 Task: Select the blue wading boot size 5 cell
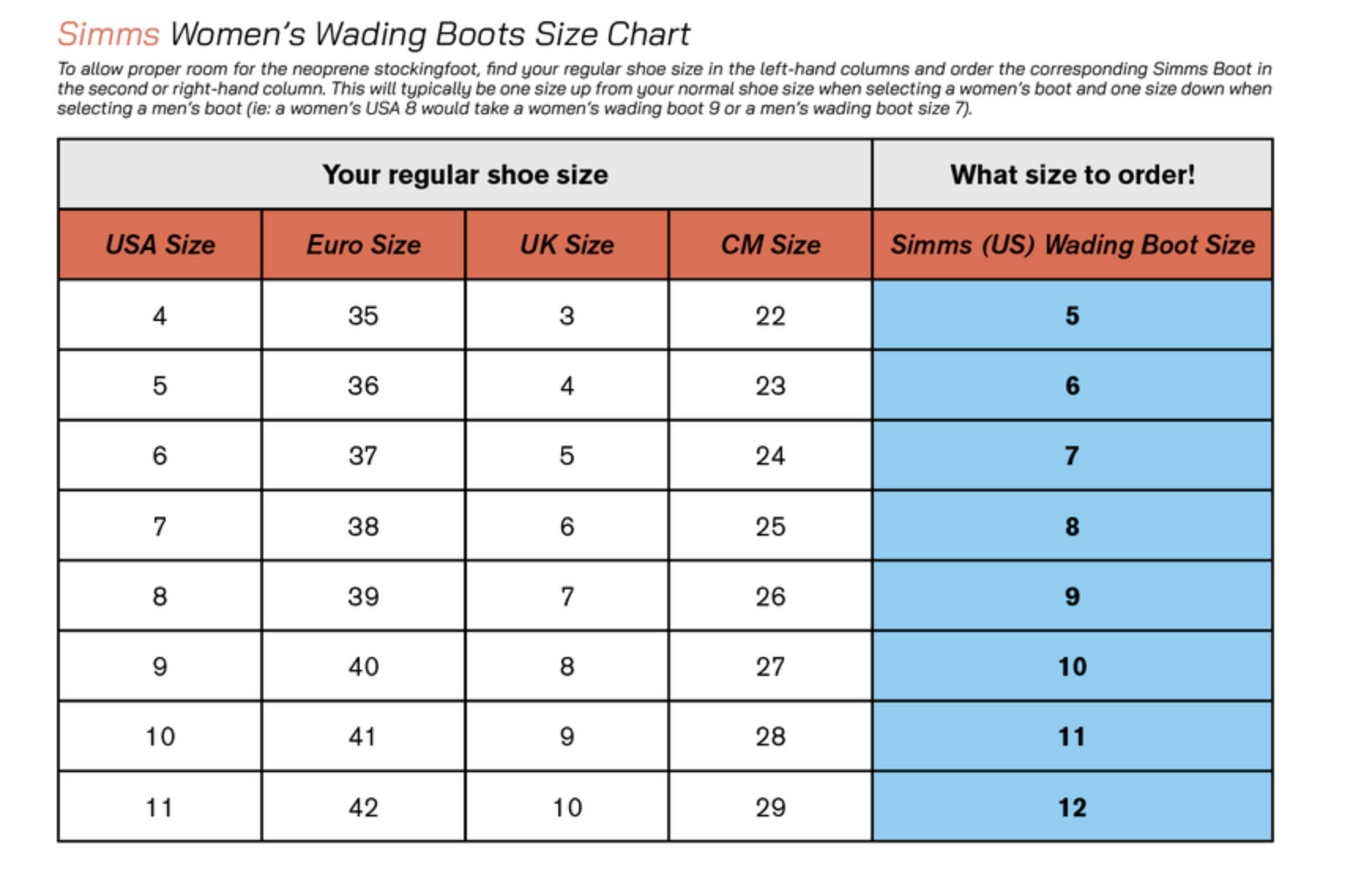pyautogui.click(x=1072, y=316)
